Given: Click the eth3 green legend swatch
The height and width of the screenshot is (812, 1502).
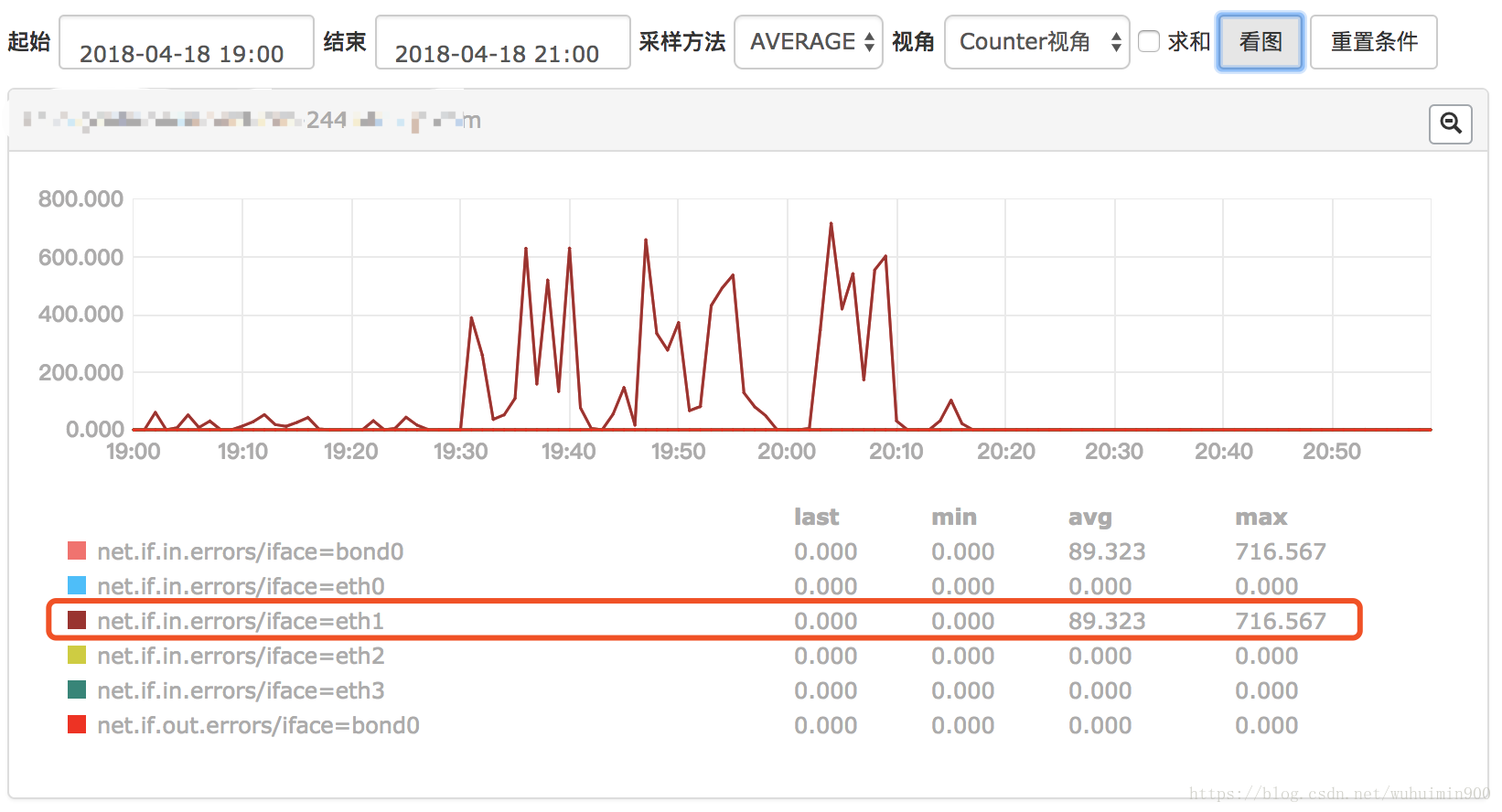Looking at the screenshot, I should point(77,689).
